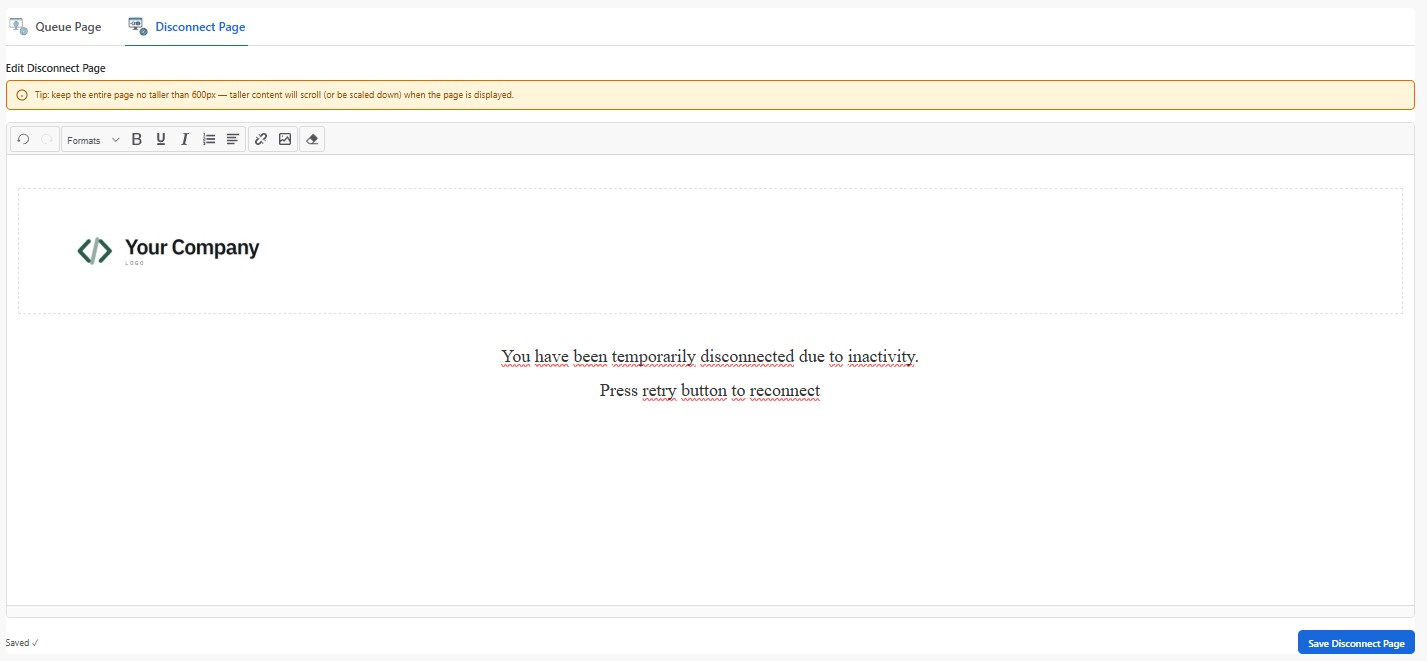
Task: Click the line "Press retry button to reconnect"
Action: [x=710, y=390]
